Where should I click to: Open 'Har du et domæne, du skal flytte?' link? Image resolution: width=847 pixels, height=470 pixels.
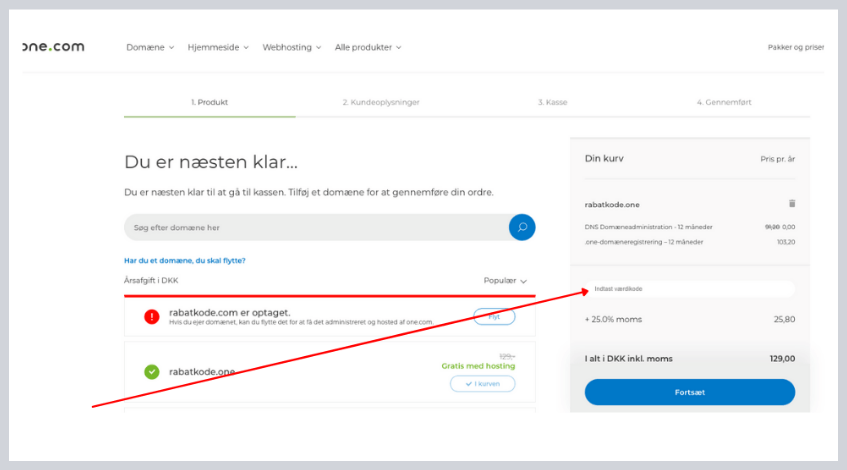pyautogui.click(x=184, y=260)
